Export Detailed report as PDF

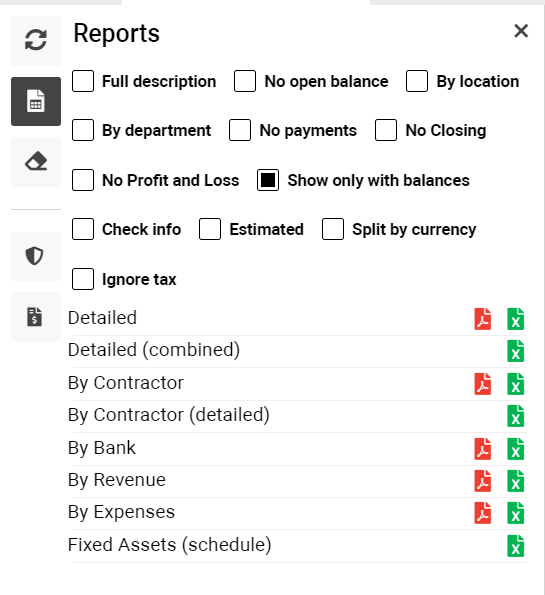click(482, 319)
